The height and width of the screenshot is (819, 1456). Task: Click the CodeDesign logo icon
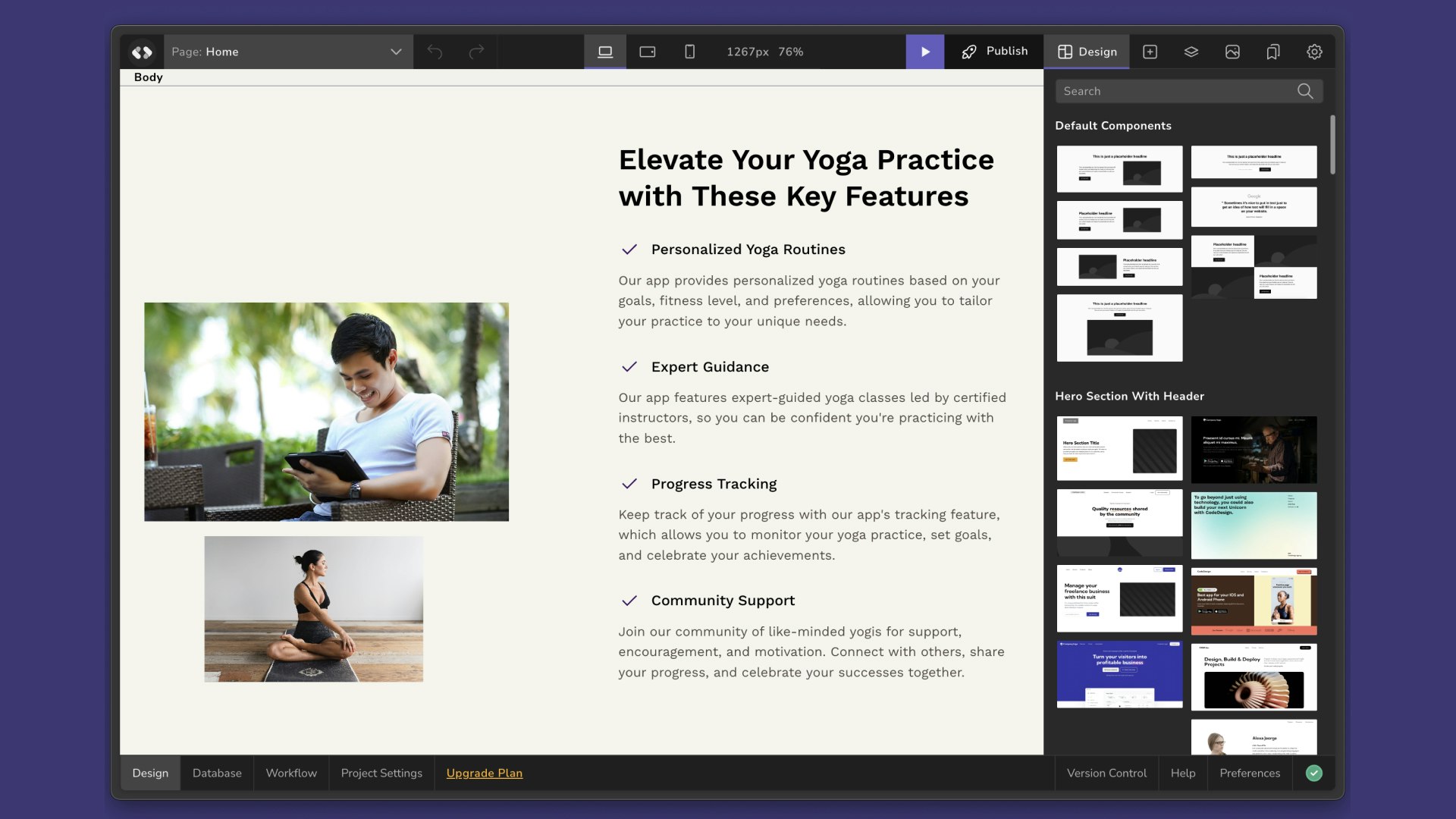pyautogui.click(x=142, y=52)
